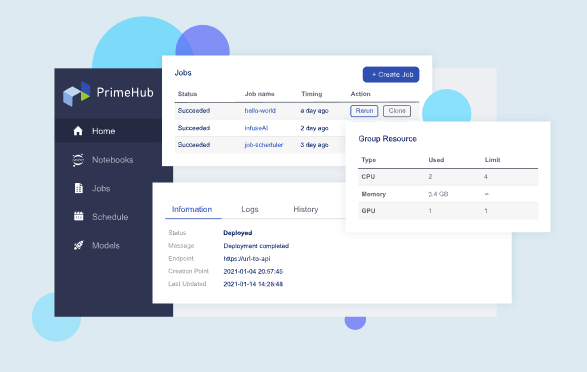
Task: Click the GPU row label
Action: point(368,211)
